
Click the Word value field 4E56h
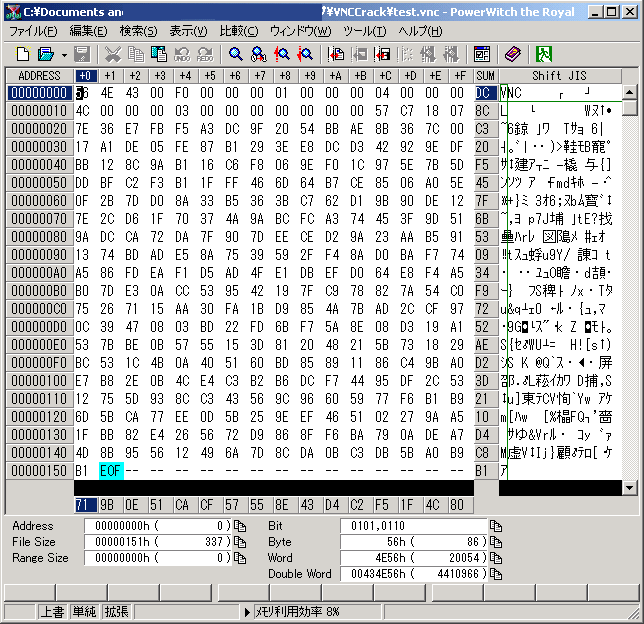point(414,558)
